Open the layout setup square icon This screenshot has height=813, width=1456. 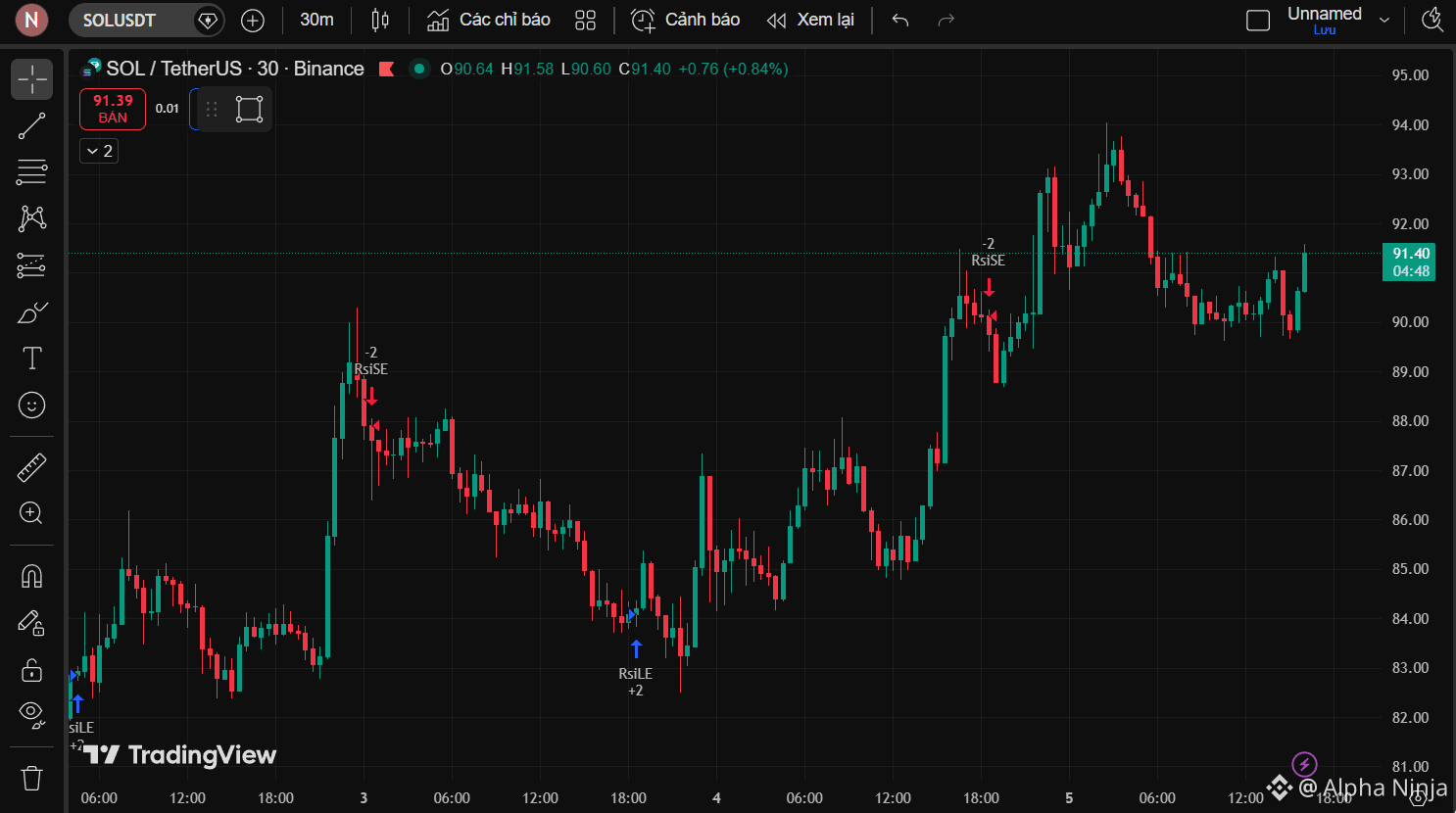coord(1258,20)
